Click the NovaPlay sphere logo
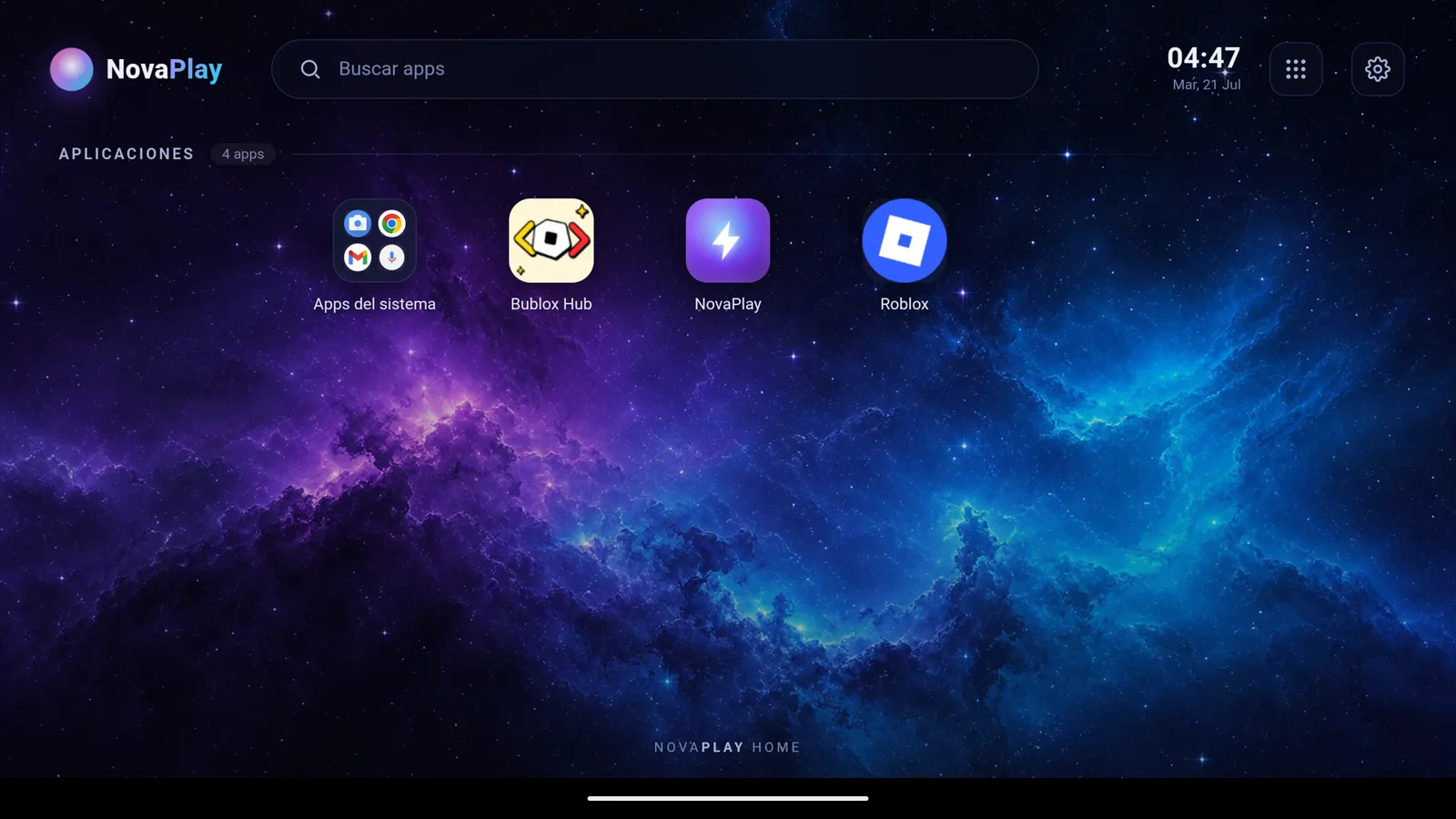This screenshot has width=1456, height=819. (71, 69)
